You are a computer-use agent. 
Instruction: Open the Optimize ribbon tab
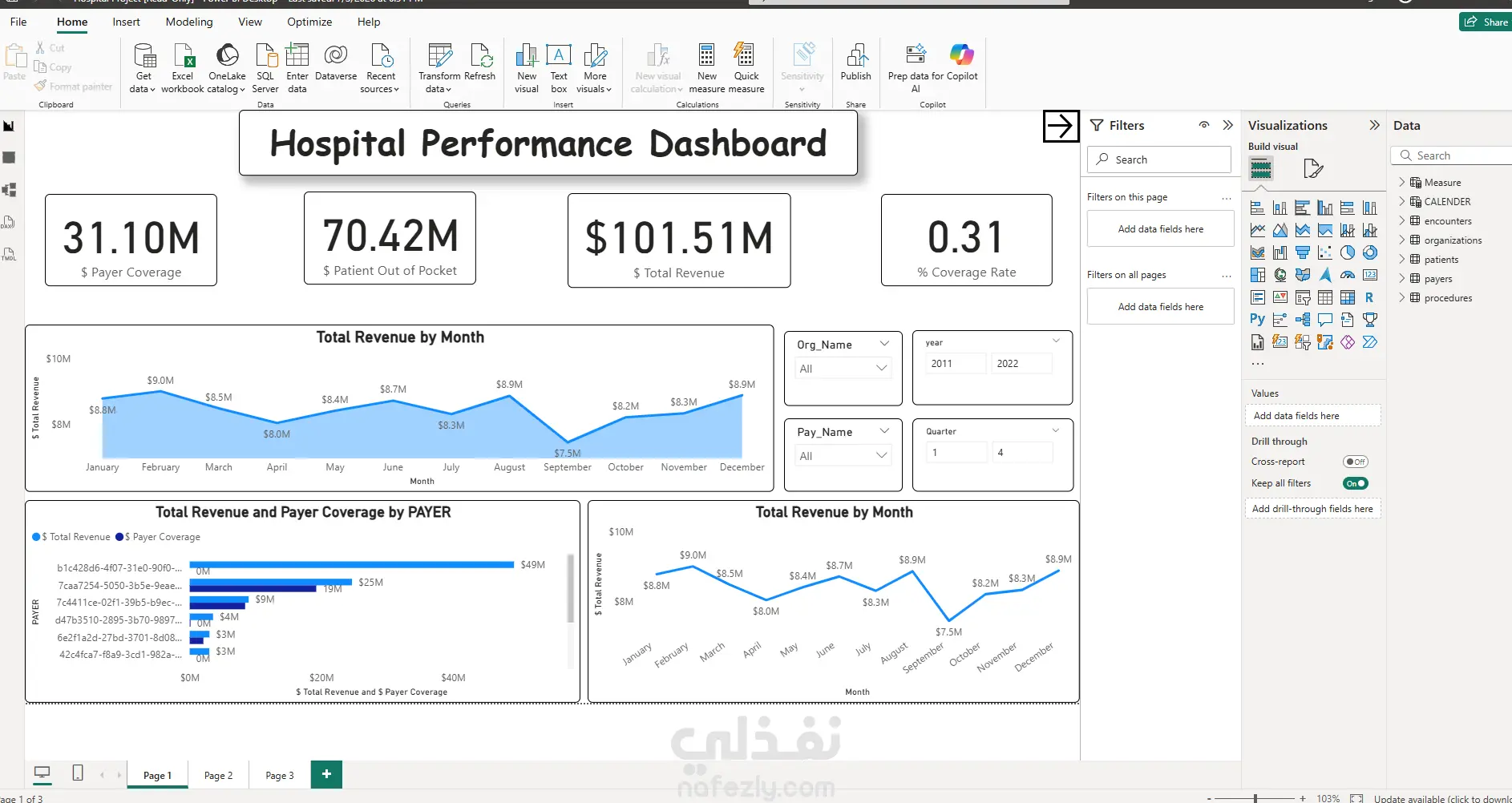click(309, 22)
